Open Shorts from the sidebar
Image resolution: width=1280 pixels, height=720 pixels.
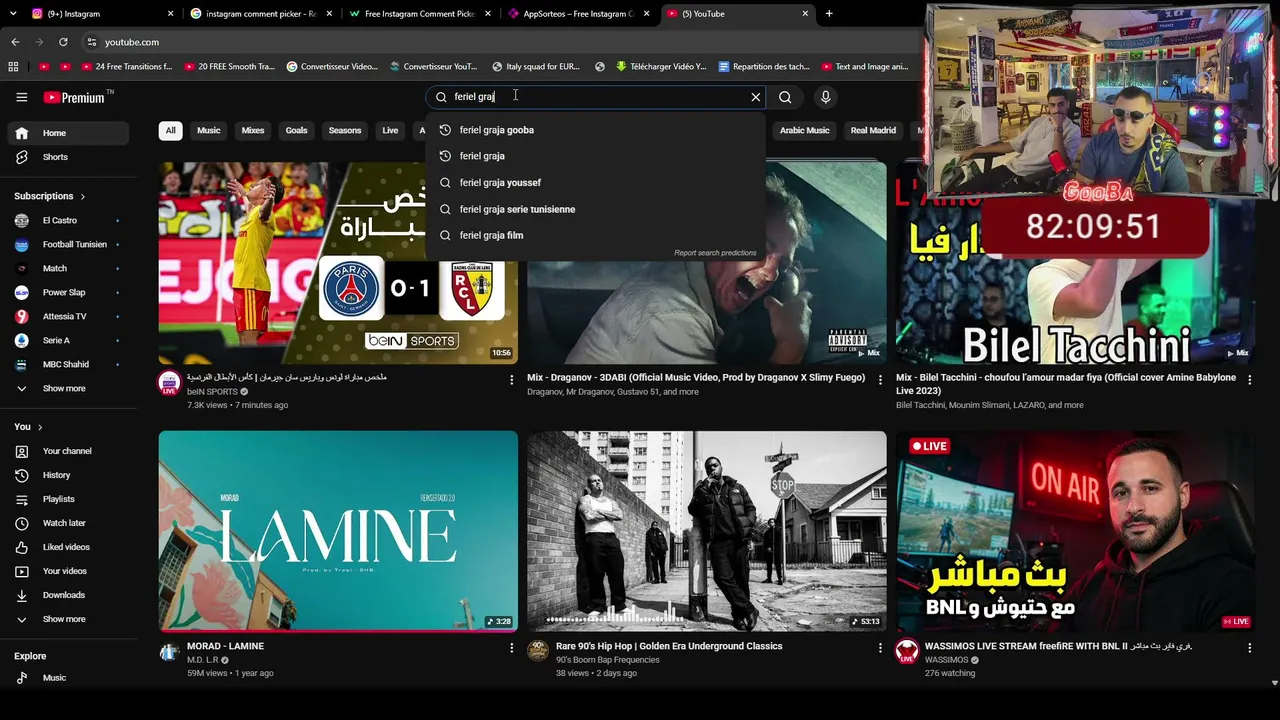point(68,157)
